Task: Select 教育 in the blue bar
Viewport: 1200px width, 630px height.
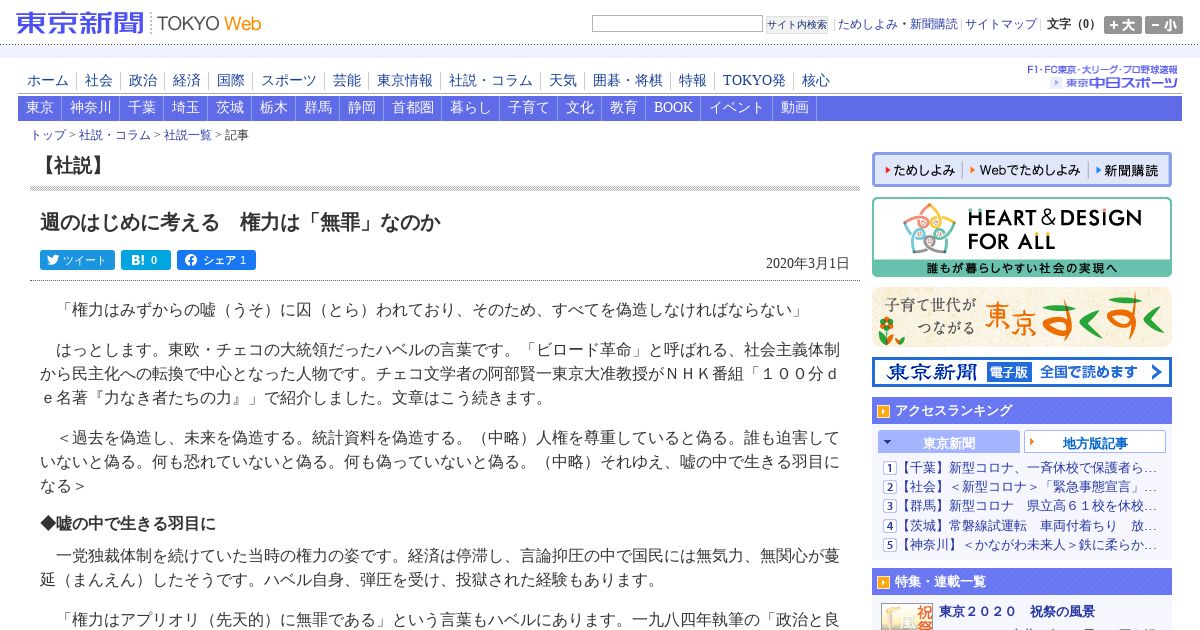Action: [624, 108]
